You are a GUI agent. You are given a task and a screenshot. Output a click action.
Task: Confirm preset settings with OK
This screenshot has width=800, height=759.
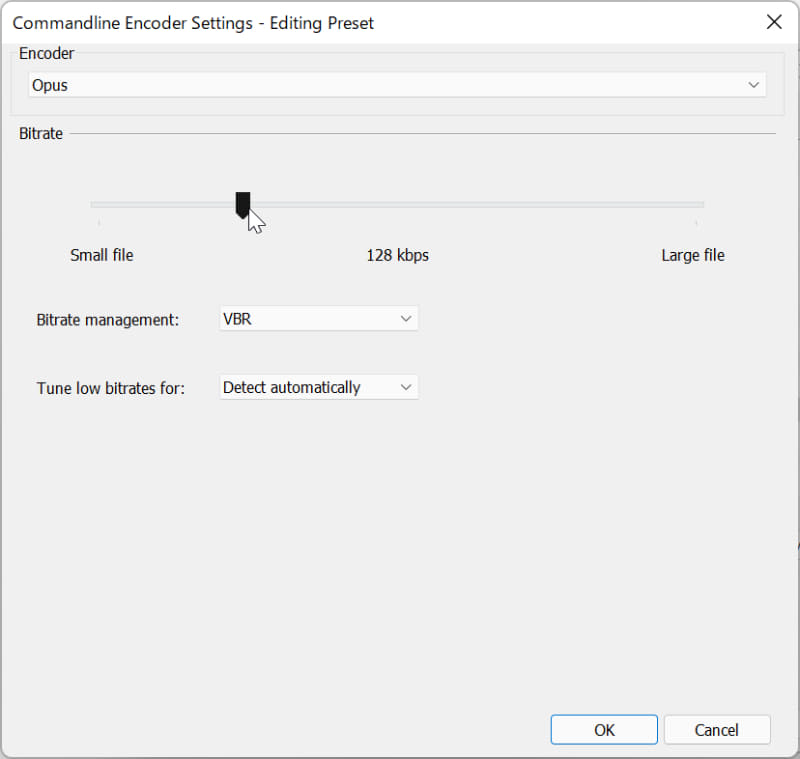(x=603, y=729)
